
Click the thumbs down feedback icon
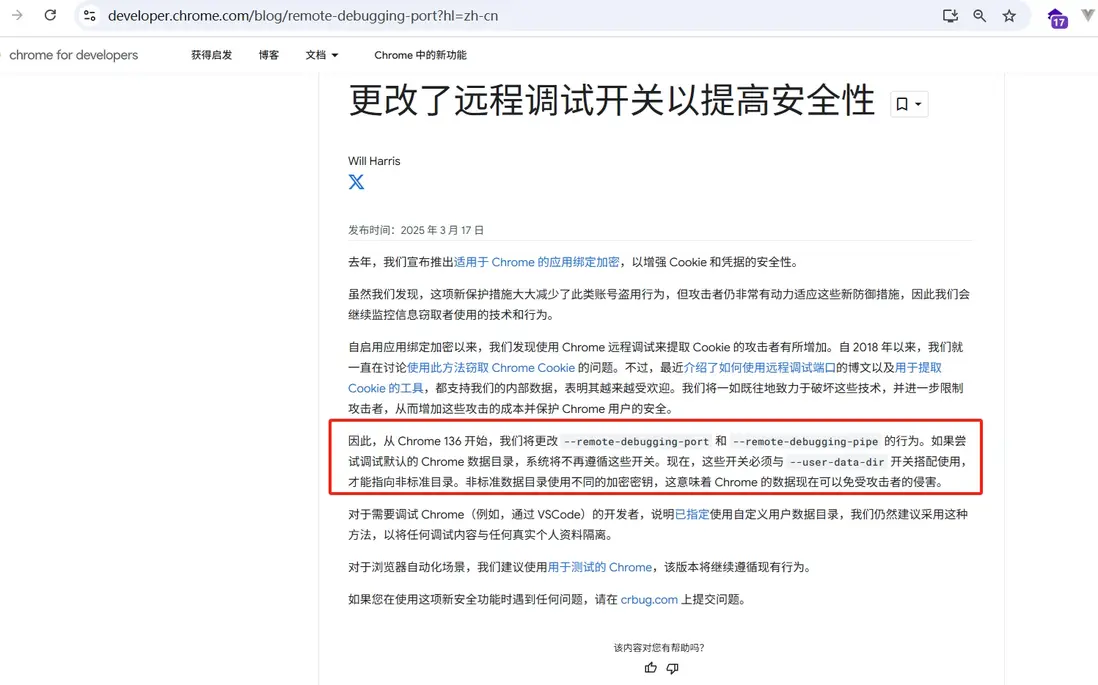click(x=672, y=668)
